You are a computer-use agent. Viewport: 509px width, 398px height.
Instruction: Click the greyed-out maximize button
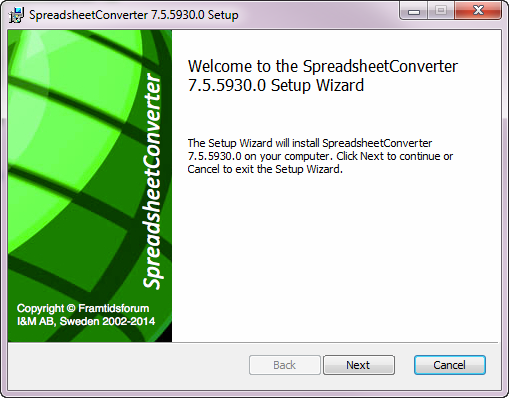click(x=441, y=11)
